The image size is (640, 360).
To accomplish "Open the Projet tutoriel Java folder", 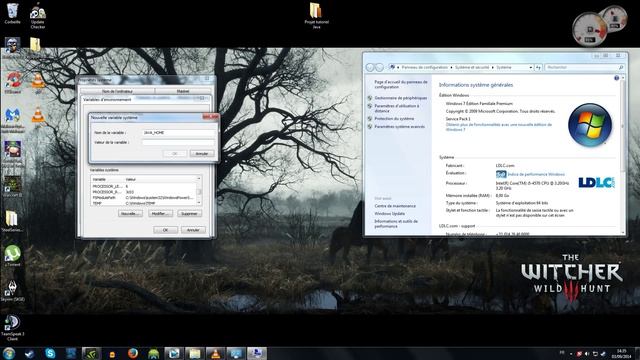I will (316, 16).
